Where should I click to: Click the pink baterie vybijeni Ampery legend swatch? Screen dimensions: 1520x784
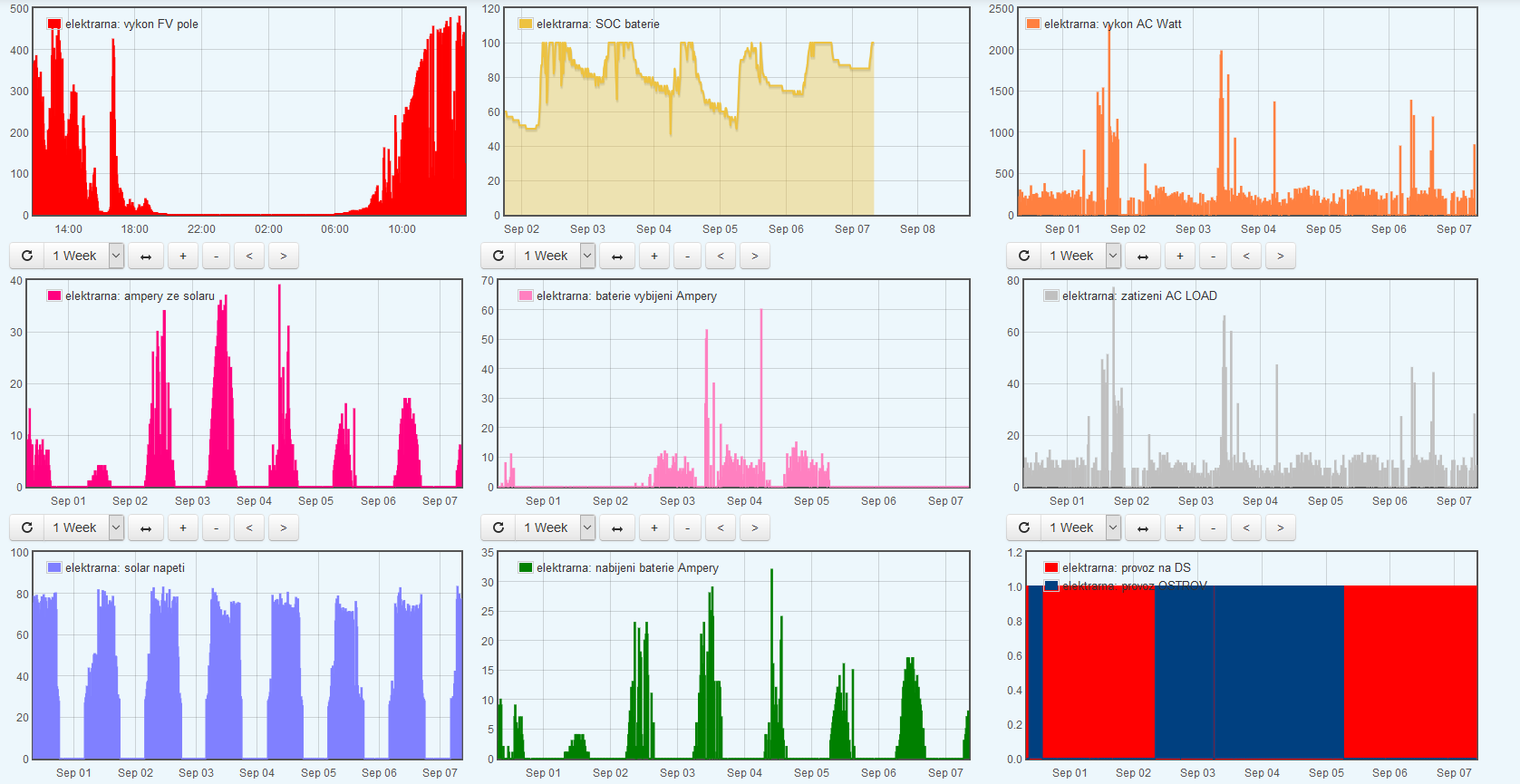point(526,295)
